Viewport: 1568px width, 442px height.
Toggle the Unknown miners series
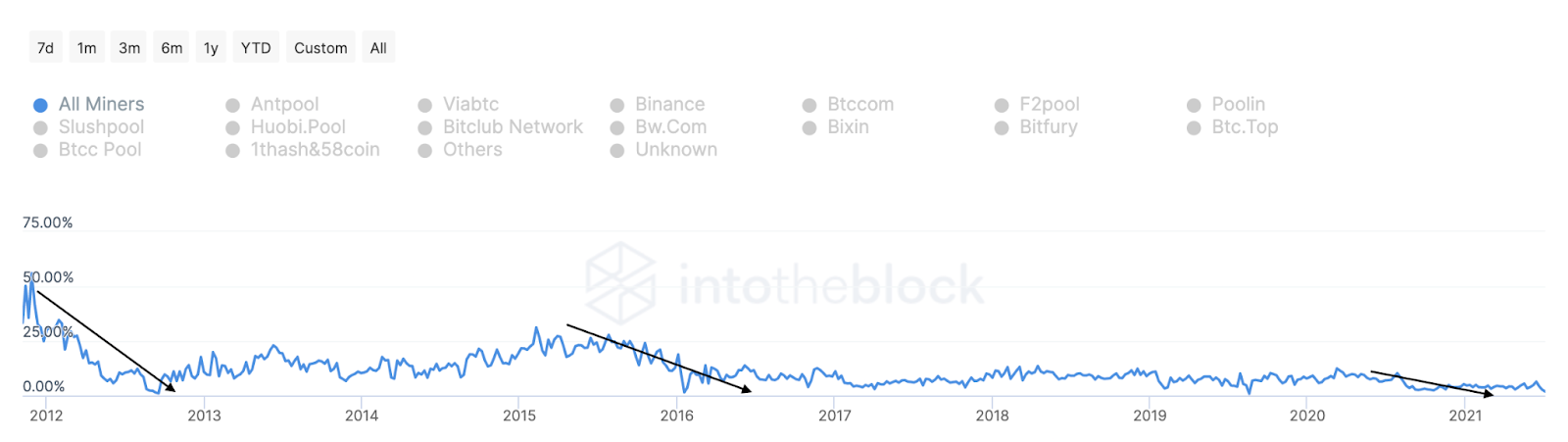(x=664, y=149)
